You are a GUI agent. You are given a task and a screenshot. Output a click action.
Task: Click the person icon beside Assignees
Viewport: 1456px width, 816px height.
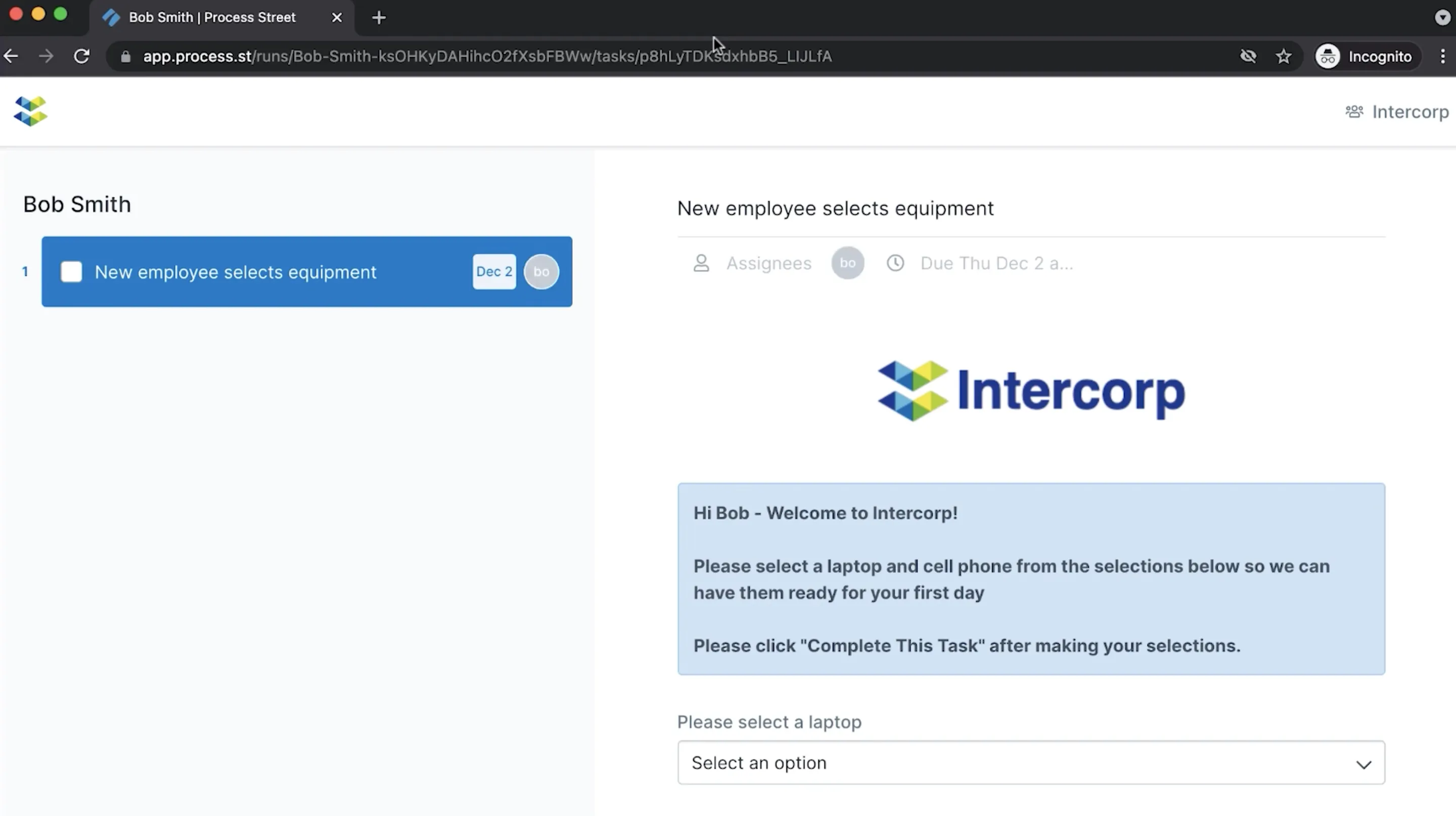coord(701,263)
